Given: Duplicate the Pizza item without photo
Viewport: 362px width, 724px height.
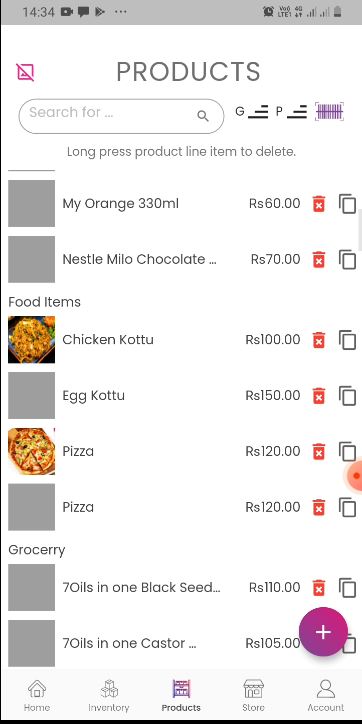Looking at the screenshot, I should coord(347,507).
